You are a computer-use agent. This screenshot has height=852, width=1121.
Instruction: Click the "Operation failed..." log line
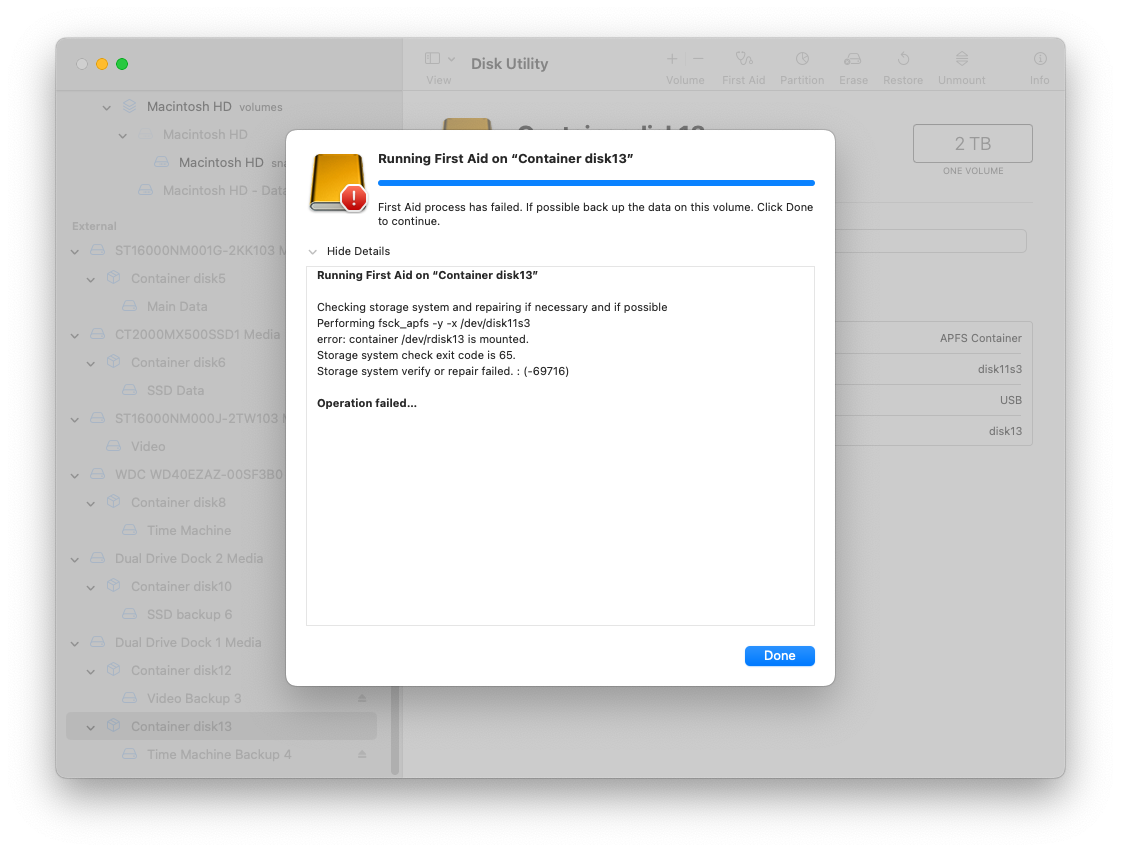(367, 403)
